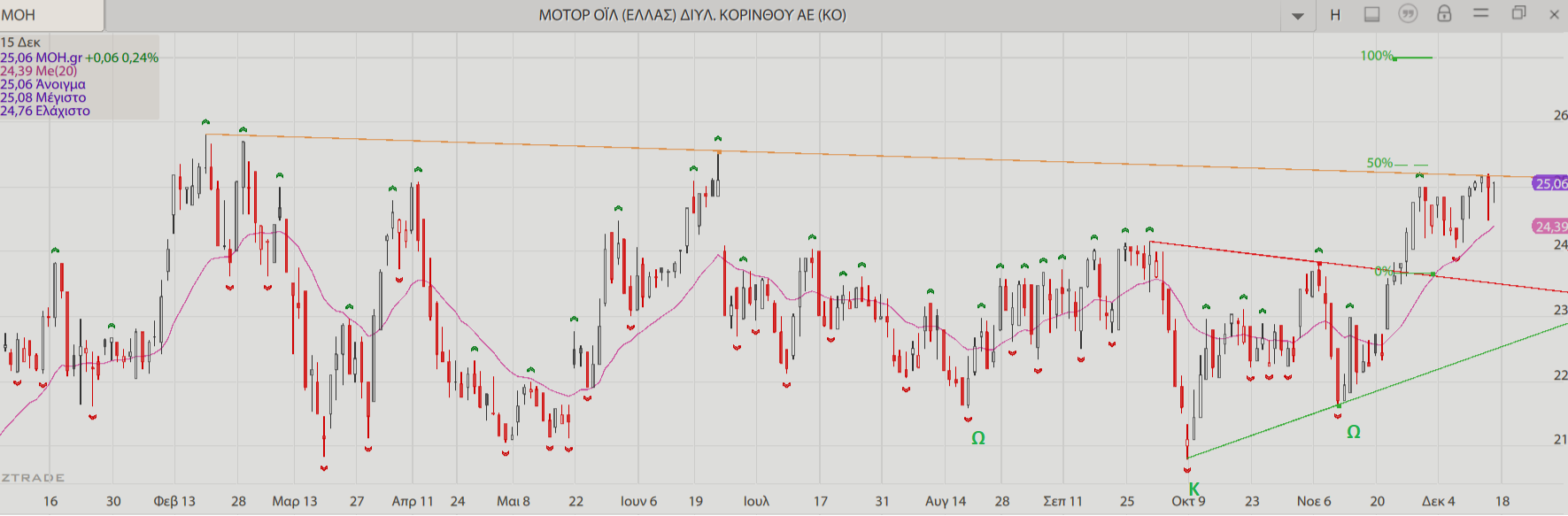Click the 100% Fibonacci level label
The height and width of the screenshot is (516, 1568).
[1377, 56]
